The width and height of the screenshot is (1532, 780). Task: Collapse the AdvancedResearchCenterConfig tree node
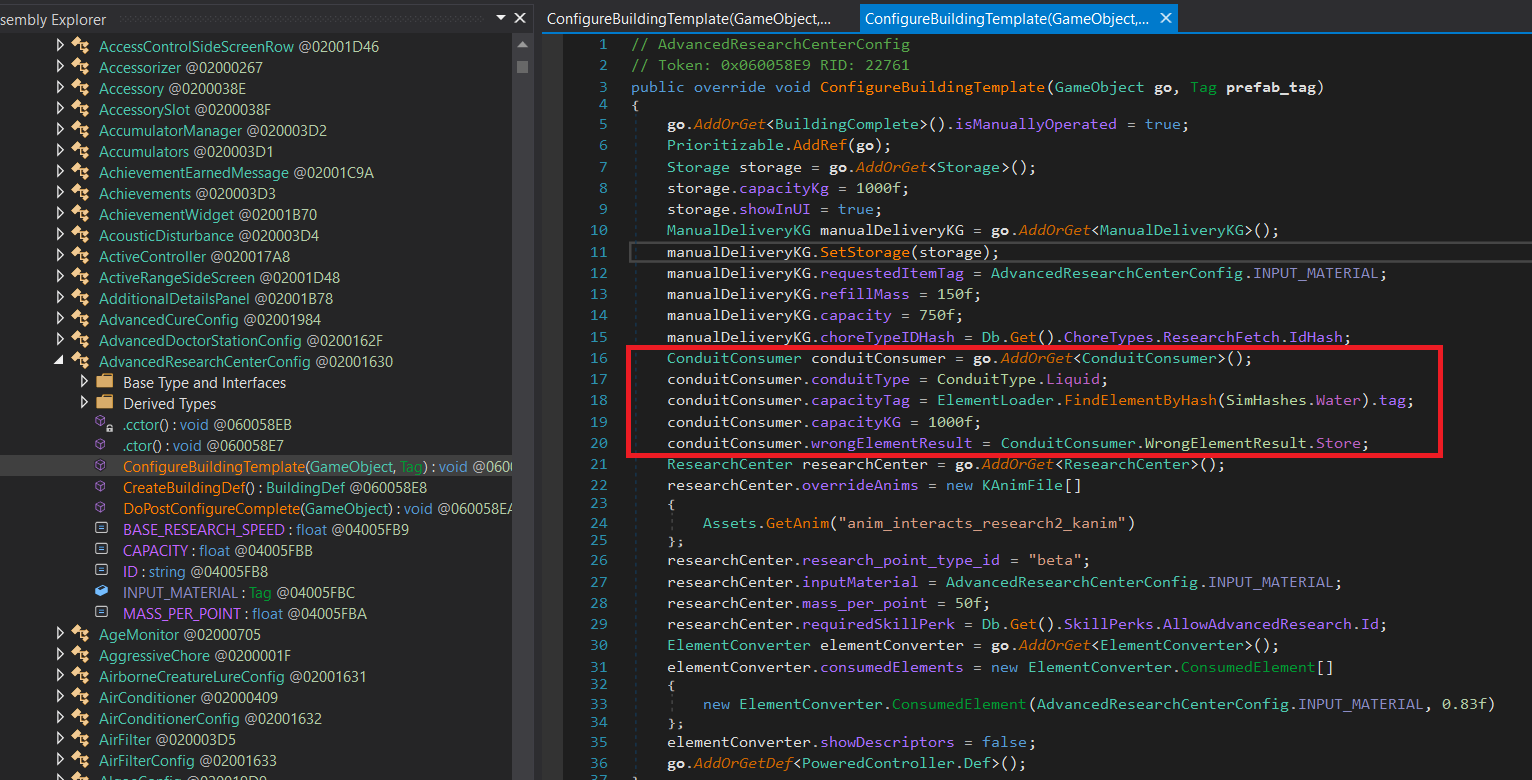pyautogui.click(x=59, y=362)
